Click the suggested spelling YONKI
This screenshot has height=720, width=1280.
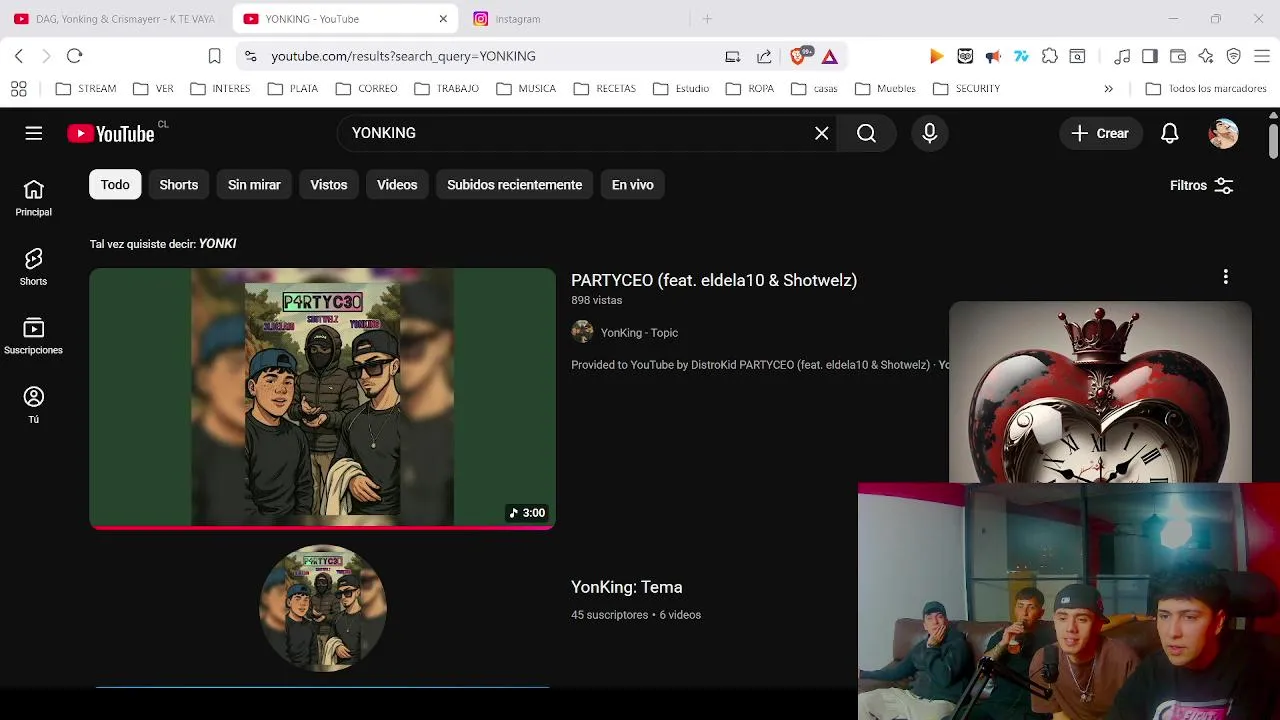[x=217, y=244]
